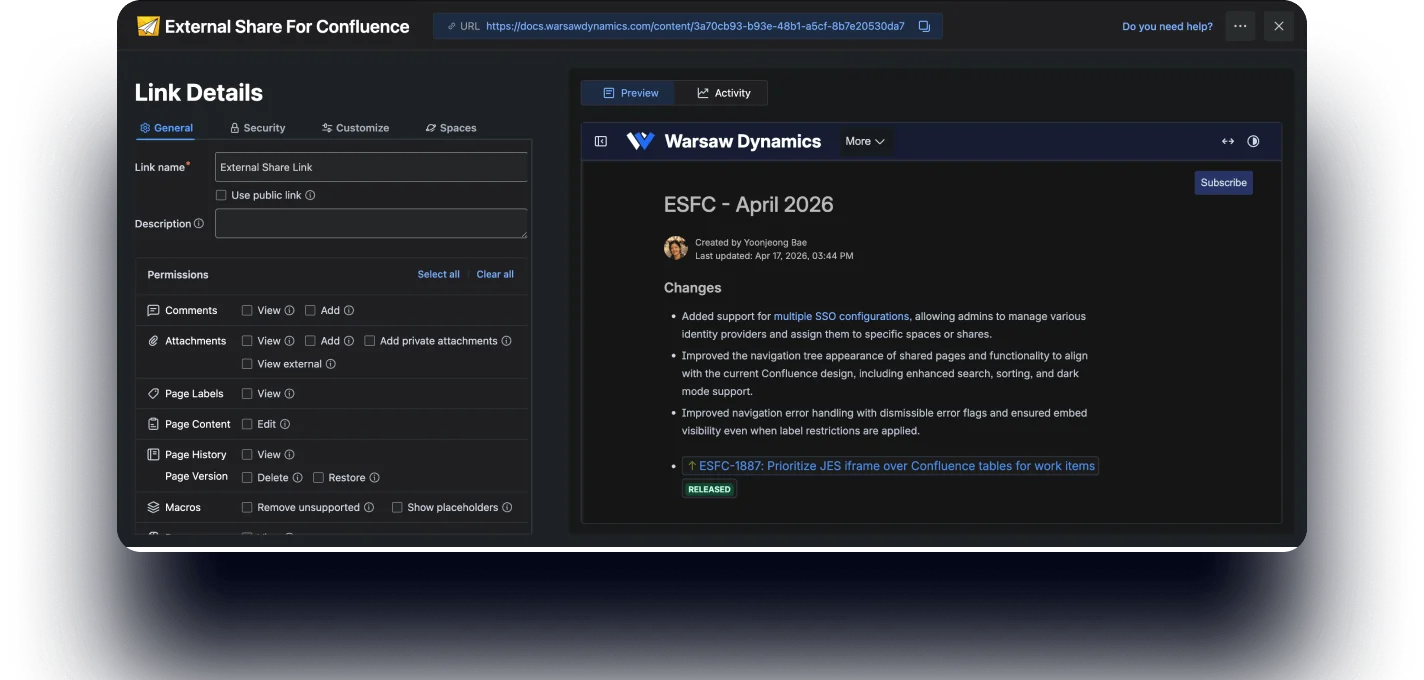Check Delete for Page Version

click(x=247, y=478)
